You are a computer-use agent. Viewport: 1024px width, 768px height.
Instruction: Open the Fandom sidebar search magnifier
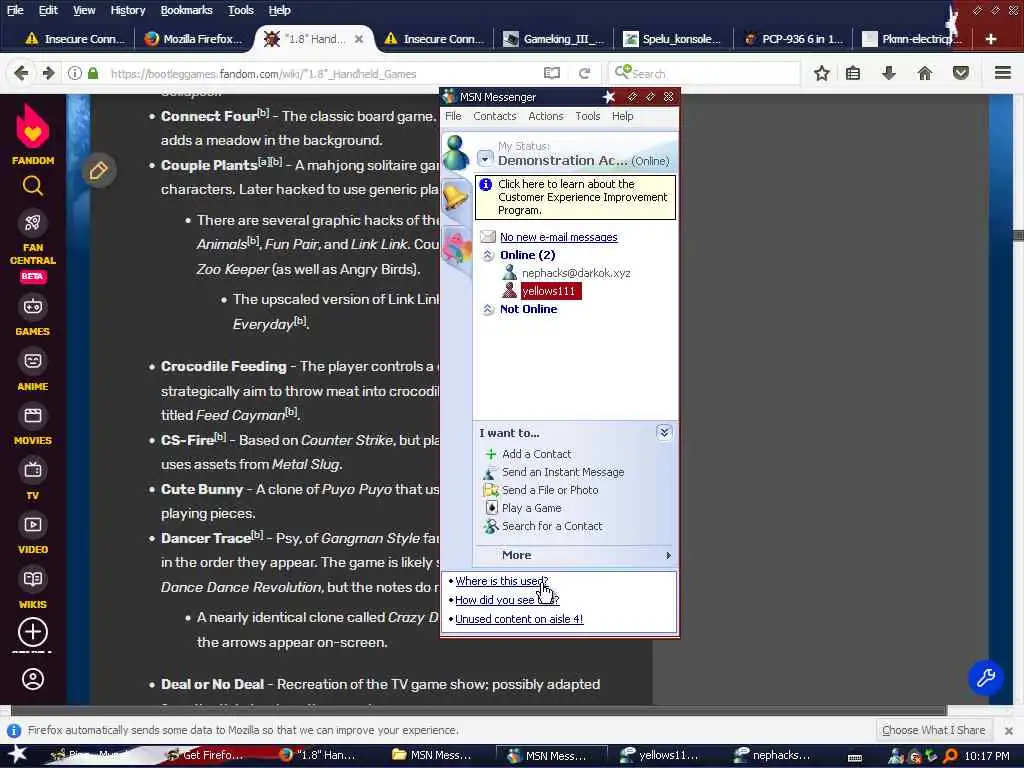tap(33, 186)
